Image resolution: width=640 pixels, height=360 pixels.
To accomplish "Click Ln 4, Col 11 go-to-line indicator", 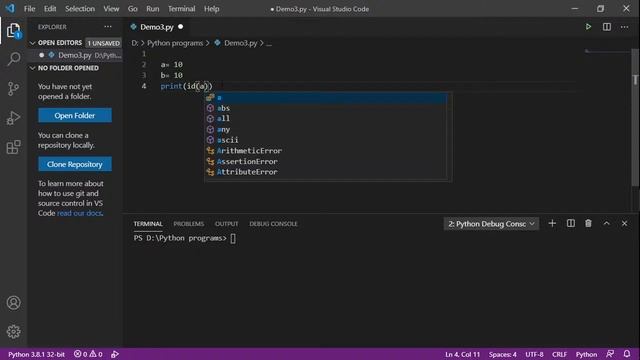I will (x=462, y=354).
